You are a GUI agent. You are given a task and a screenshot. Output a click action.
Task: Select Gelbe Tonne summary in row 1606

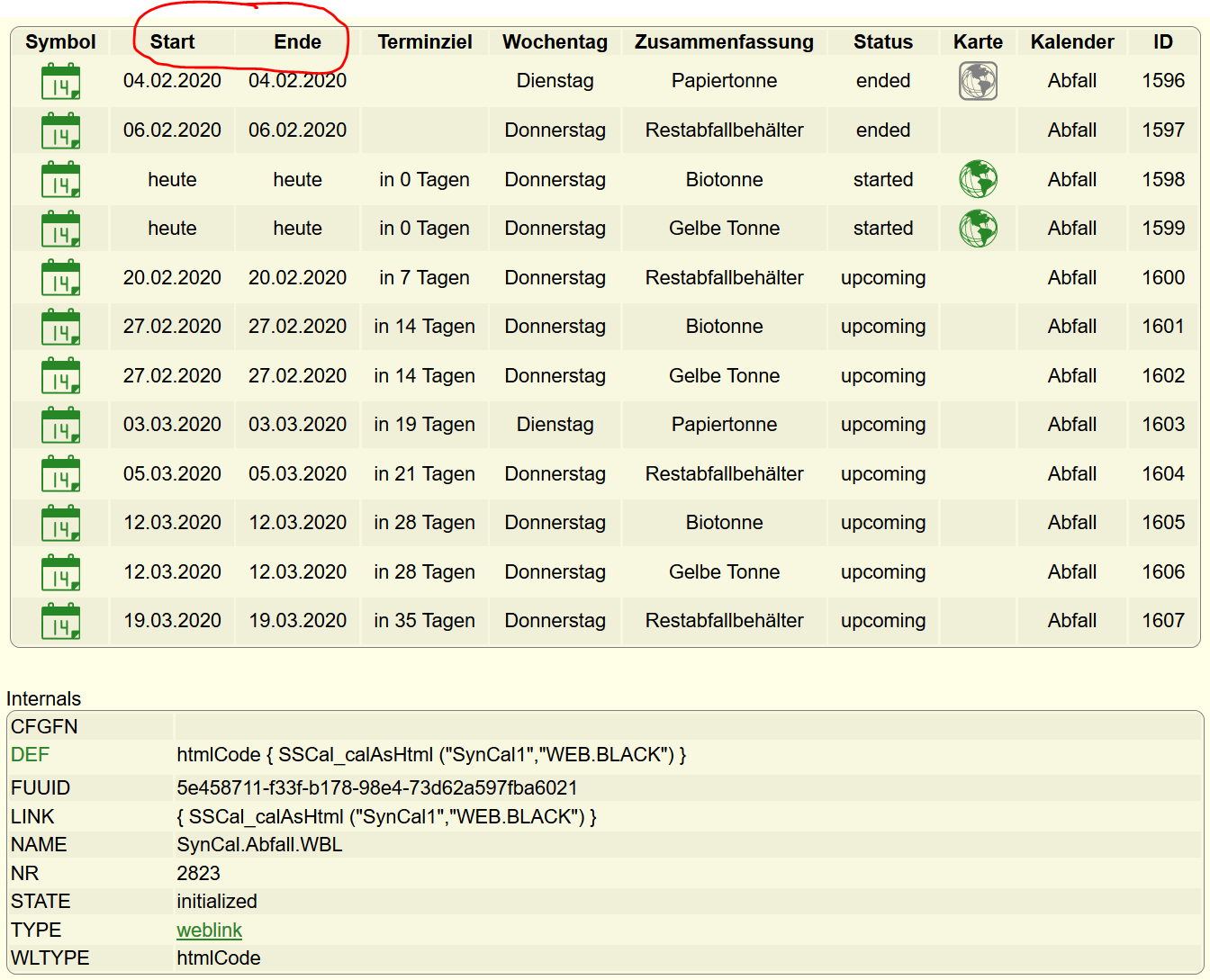[724, 571]
